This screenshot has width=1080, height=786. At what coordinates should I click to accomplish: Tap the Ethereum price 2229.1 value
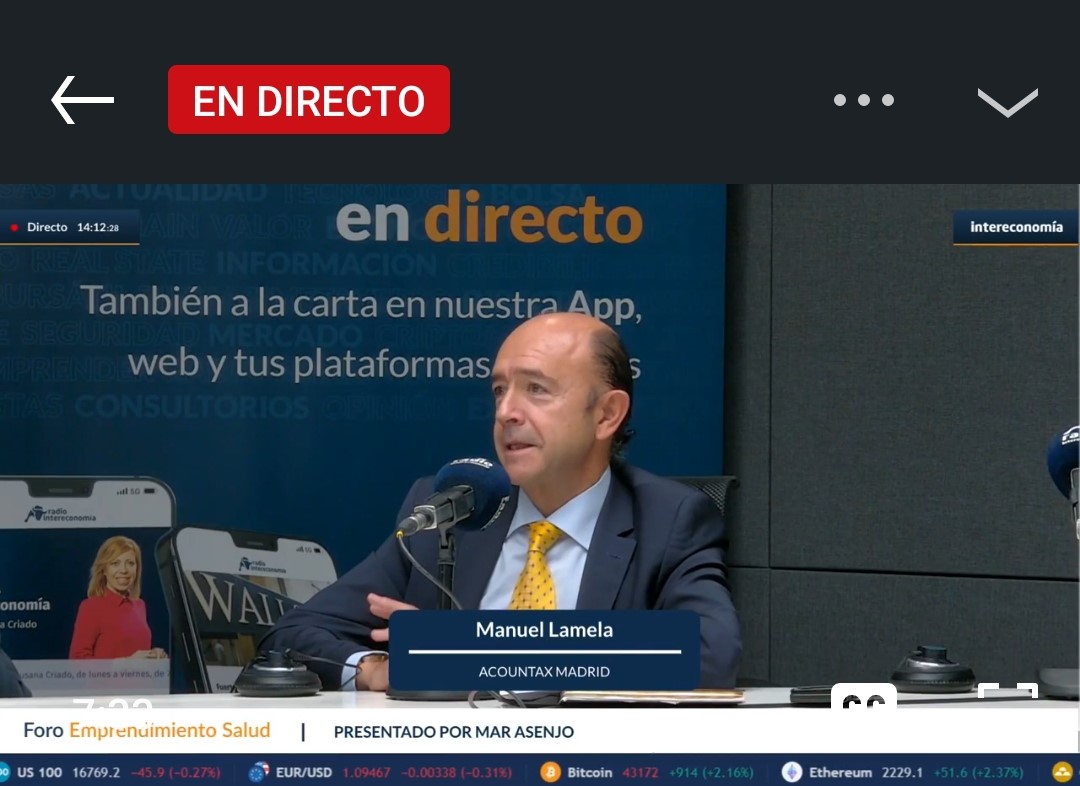902,772
